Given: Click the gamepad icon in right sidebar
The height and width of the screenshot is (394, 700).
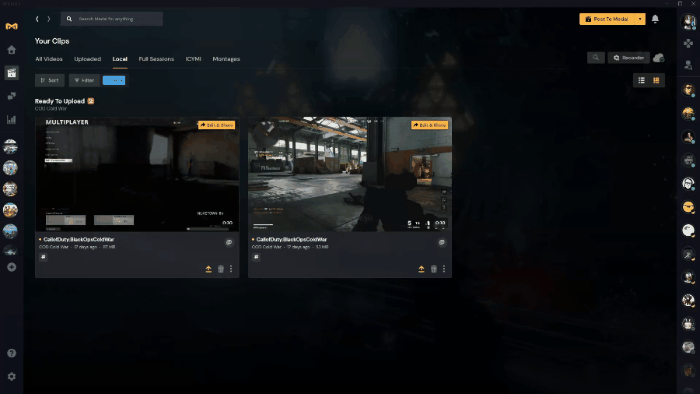Looking at the screenshot, I should [688, 43].
